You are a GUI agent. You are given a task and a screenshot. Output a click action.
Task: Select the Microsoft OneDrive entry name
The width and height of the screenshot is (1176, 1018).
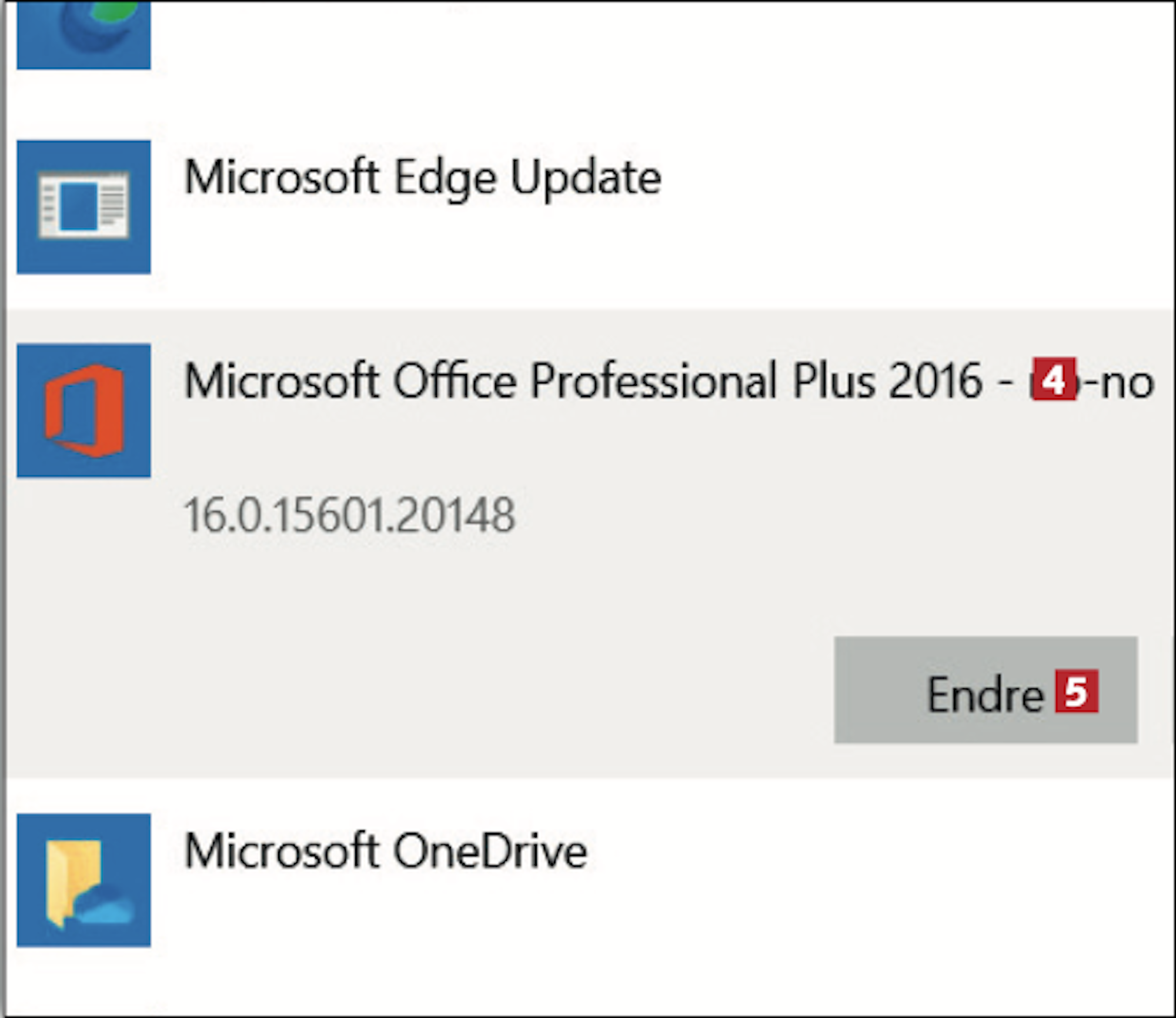point(386,851)
